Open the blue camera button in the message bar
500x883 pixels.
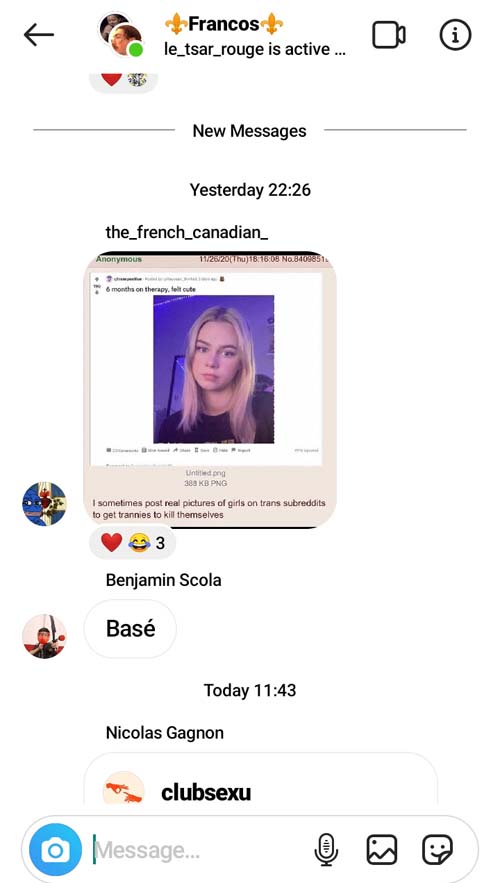(55, 849)
